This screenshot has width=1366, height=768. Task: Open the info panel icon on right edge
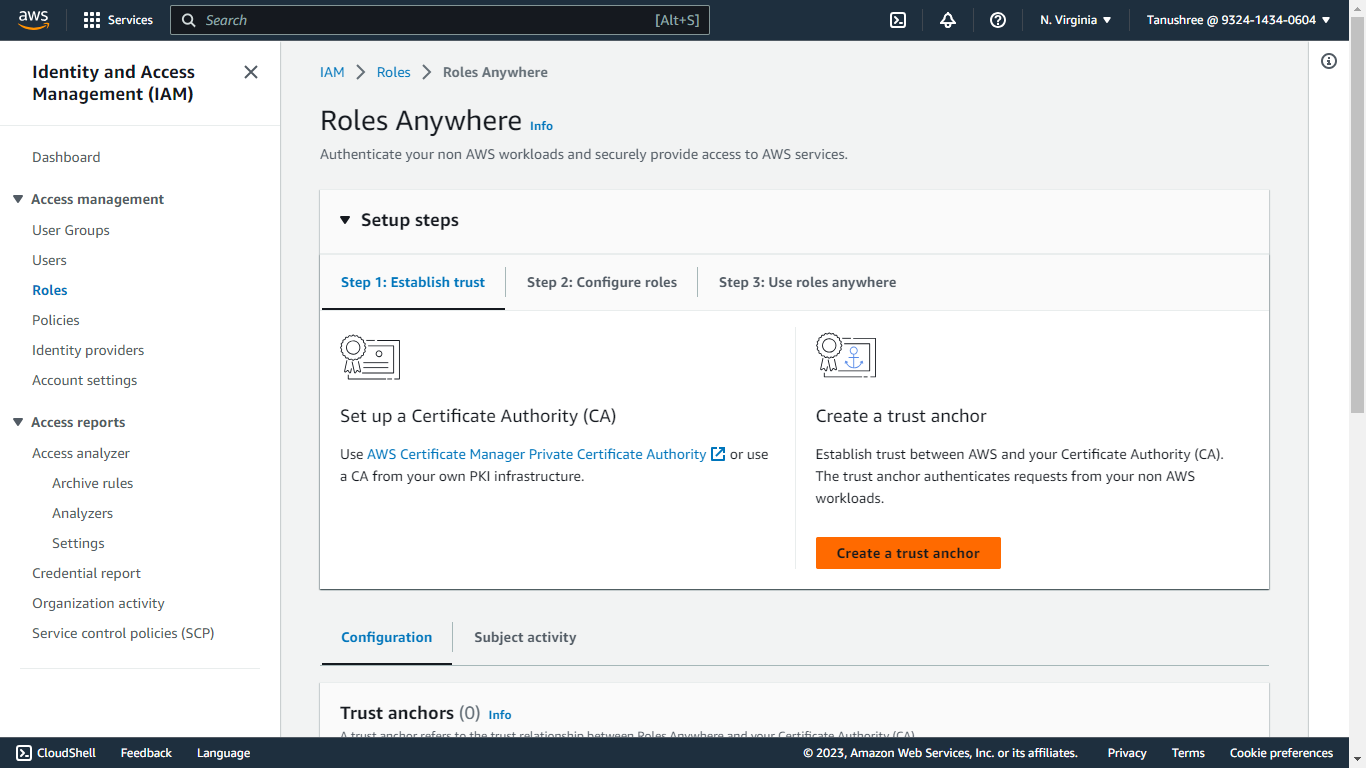(1329, 61)
